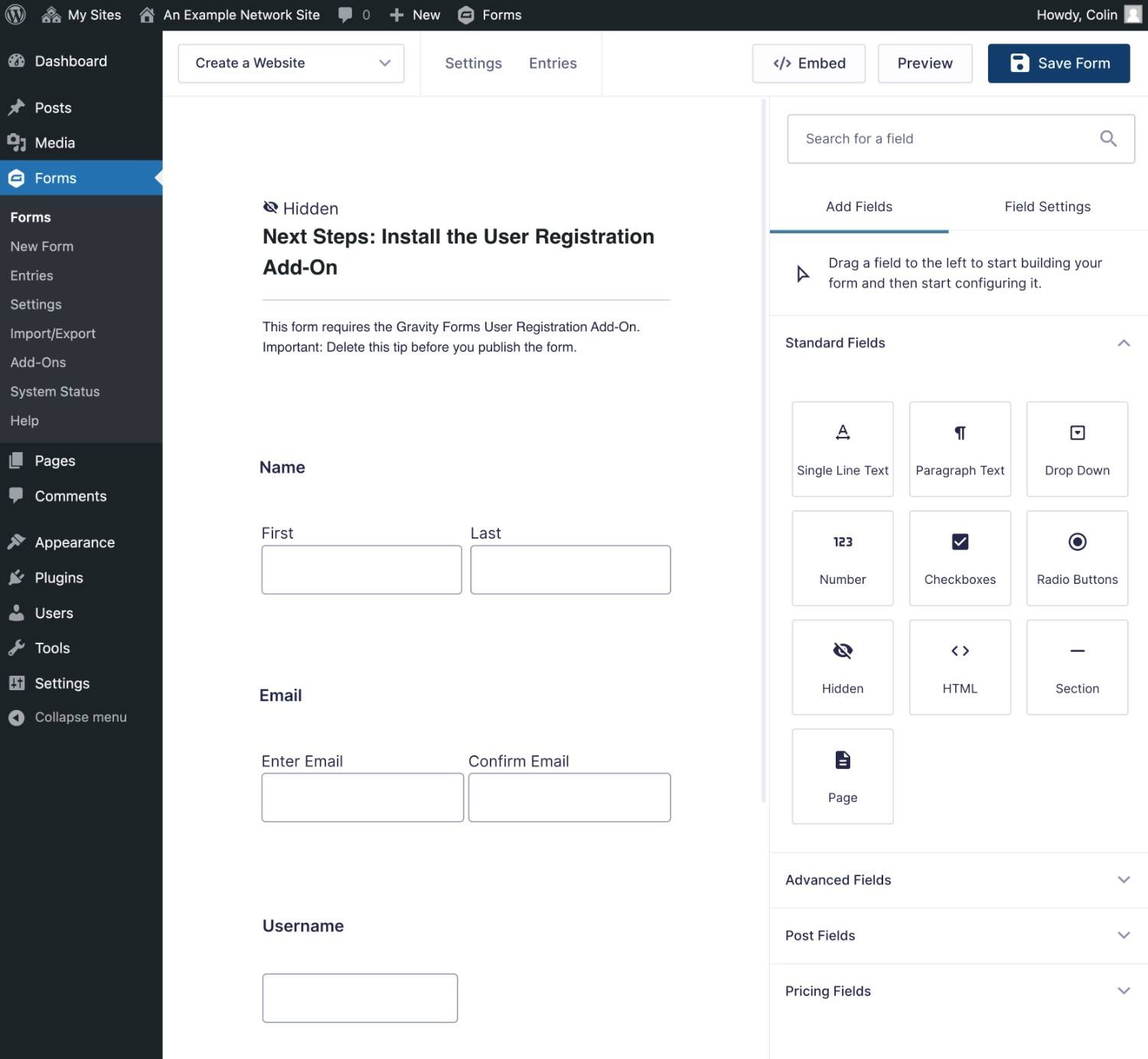Open form Settings in editor toolbar
This screenshot has height=1059, width=1148.
pyautogui.click(x=473, y=64)
